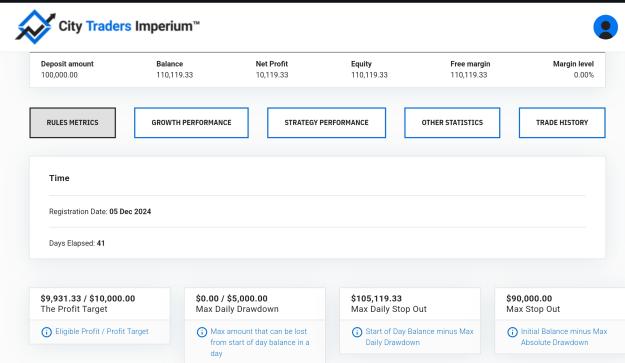
Task: Click 'Max Daily Drawdown' card title
Action: tap(237, 309)
